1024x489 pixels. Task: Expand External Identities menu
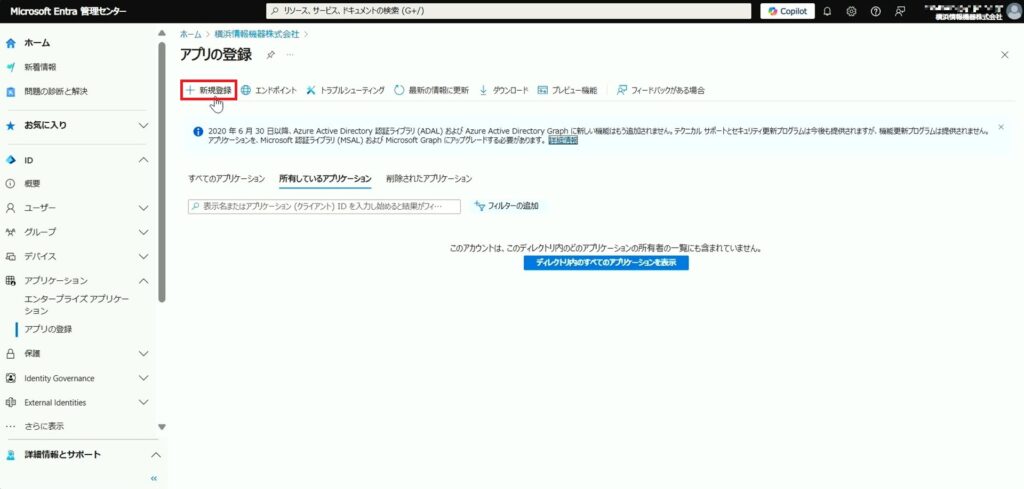144,402
